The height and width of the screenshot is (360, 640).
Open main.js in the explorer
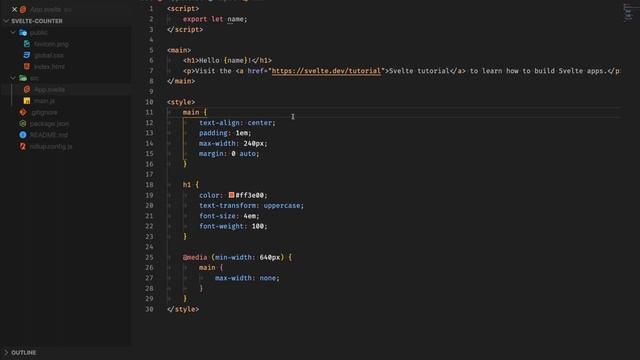[44, 101]
